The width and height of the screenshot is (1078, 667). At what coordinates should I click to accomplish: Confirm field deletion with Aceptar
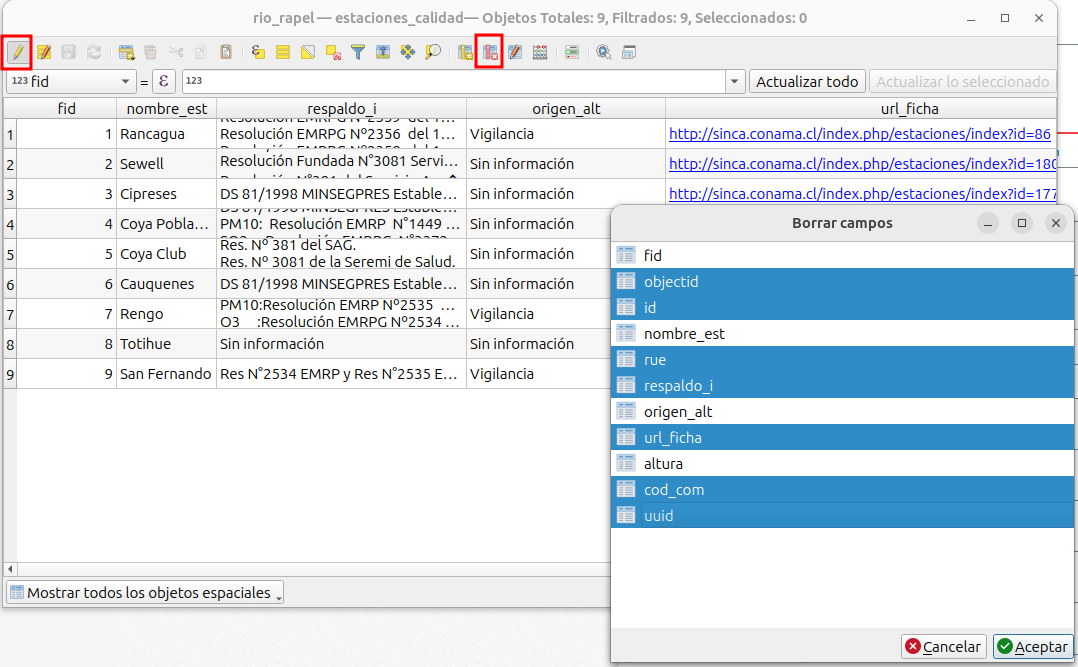coord(1033,647)
